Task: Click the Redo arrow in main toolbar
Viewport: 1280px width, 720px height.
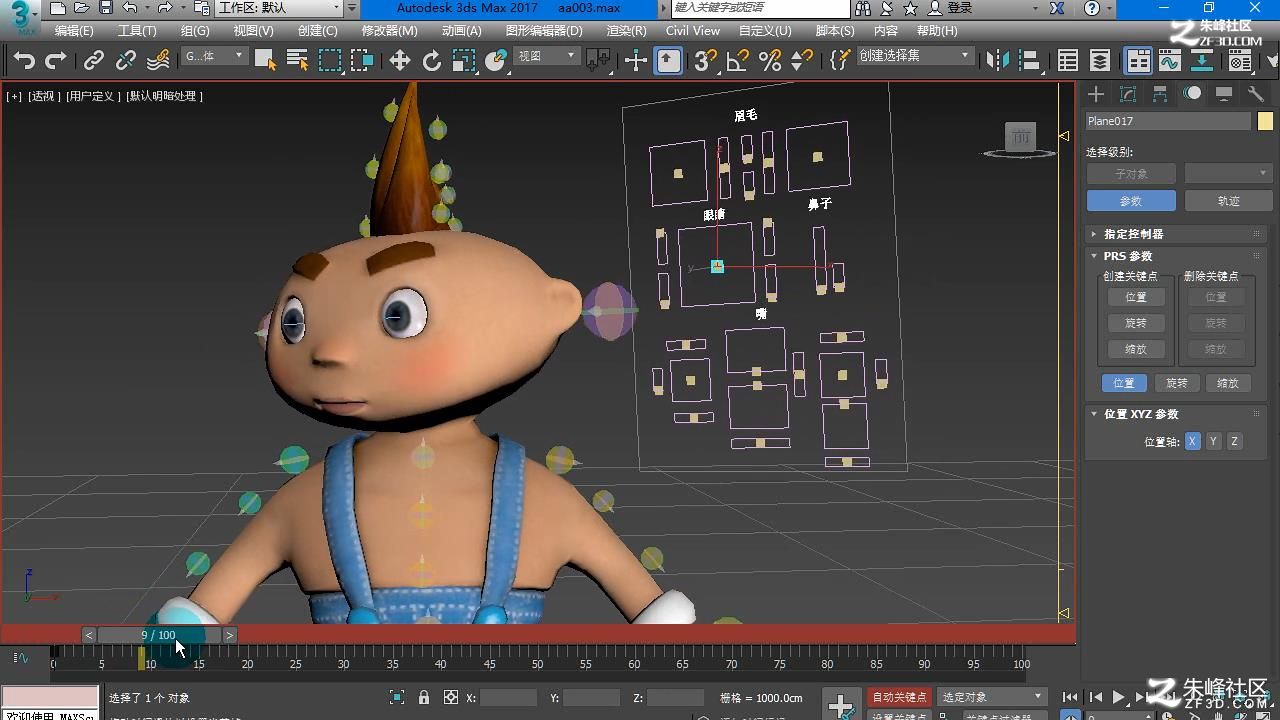Action: (56, 61)
